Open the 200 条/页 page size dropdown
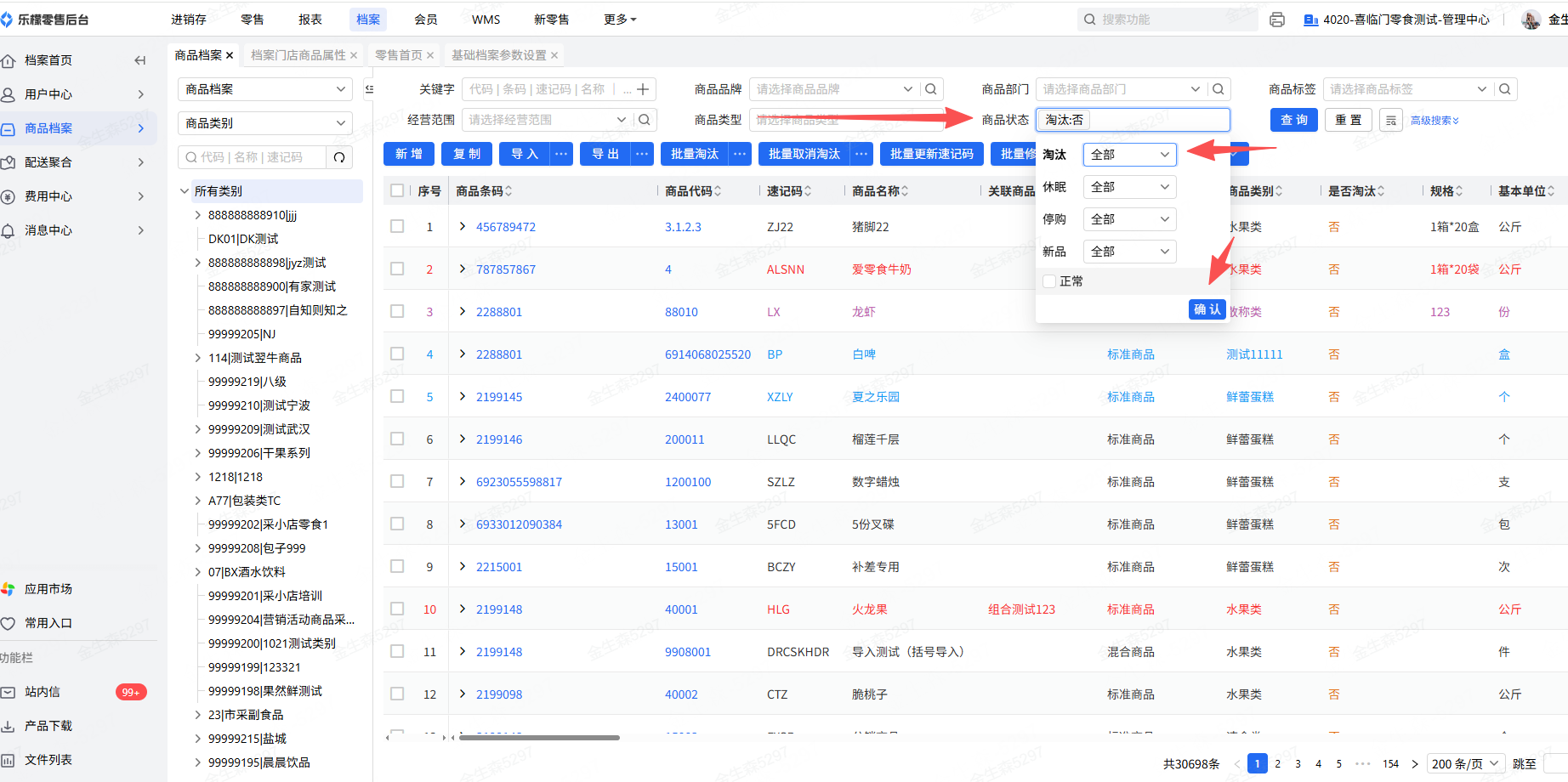 [x=1464, y=763]
